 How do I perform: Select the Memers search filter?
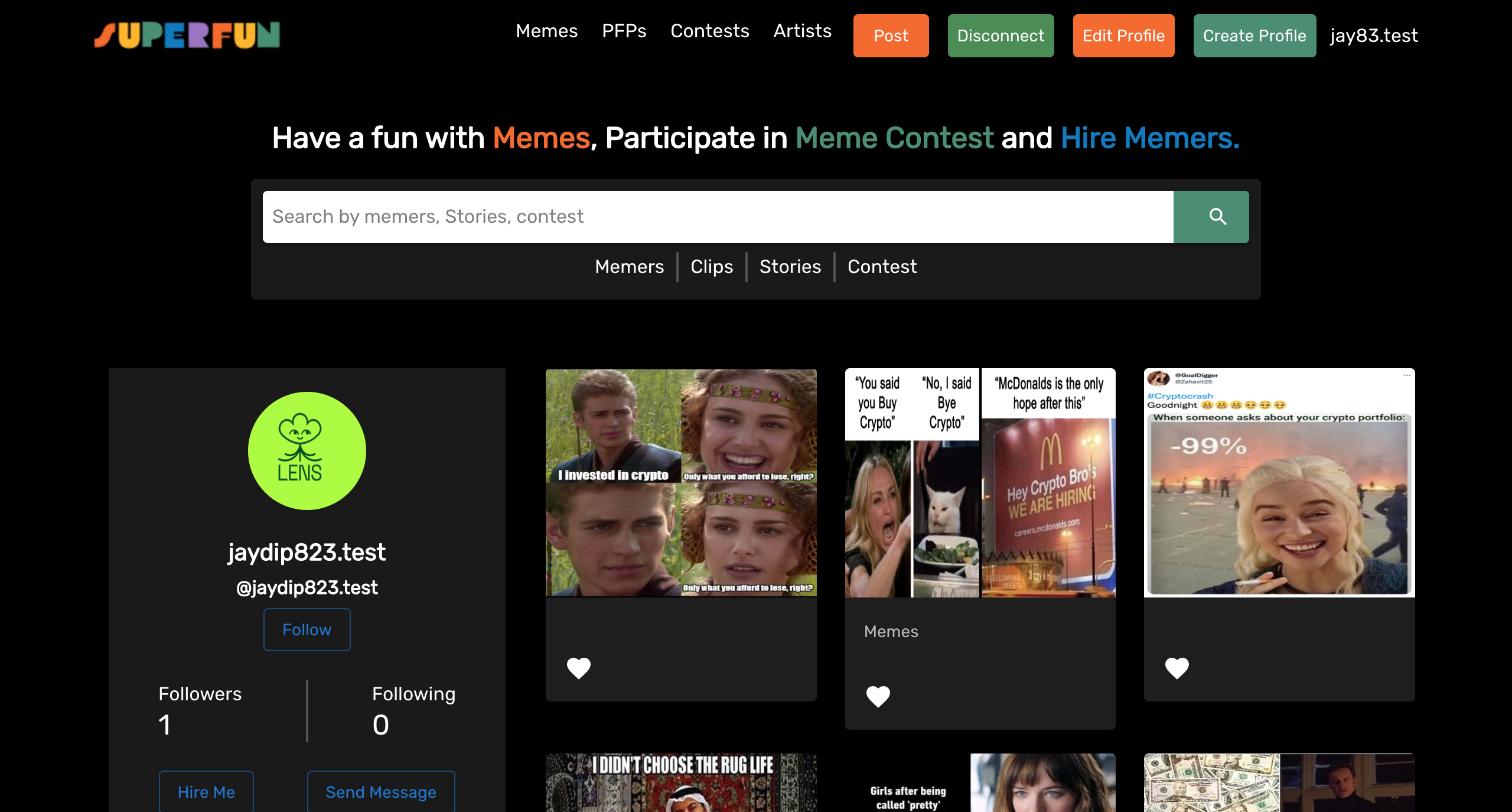click(x=629, y=267)
